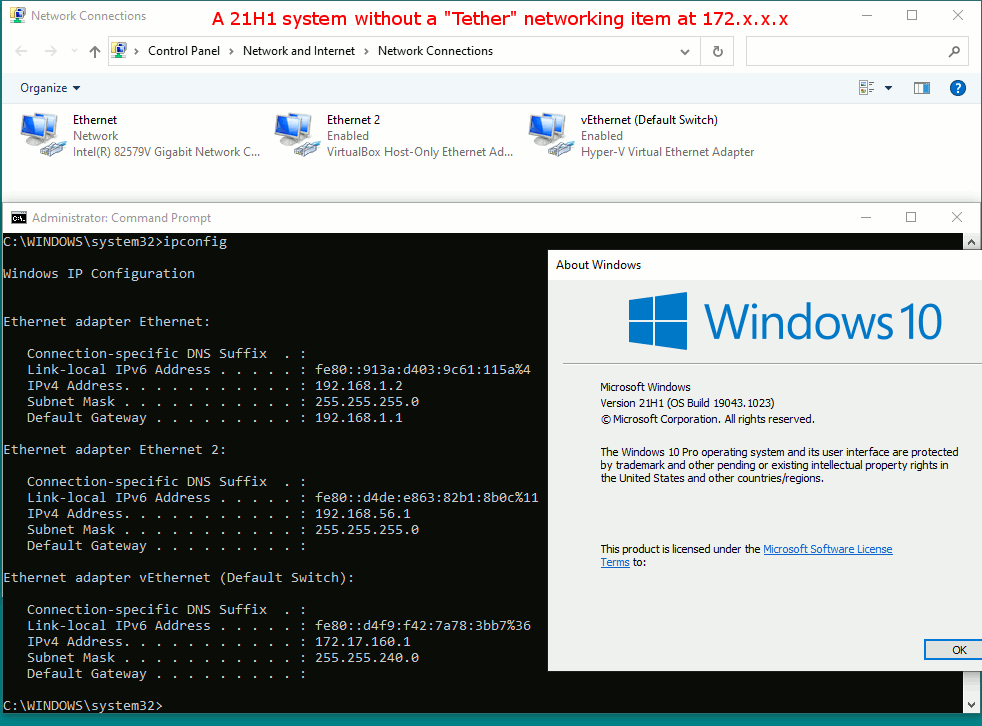982x726 pixels.
Task: Expand the chevron after Control Panel
Action: click(231, 51)
